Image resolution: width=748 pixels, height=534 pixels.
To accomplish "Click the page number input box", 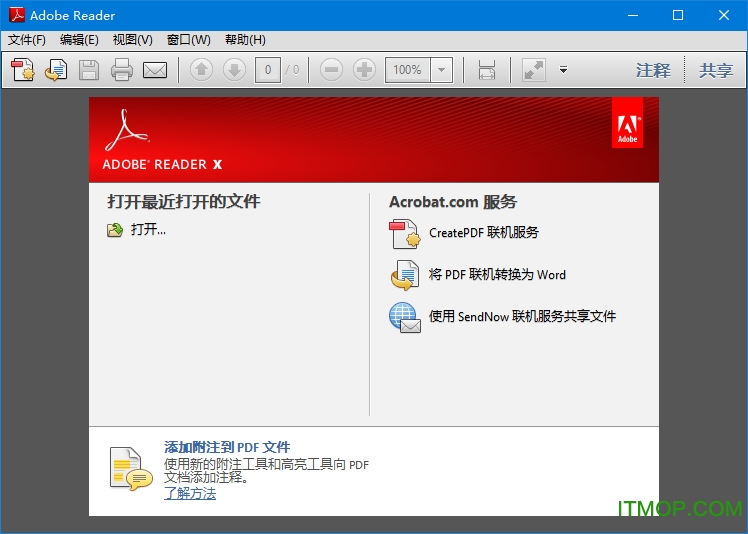I will [268, 70].
